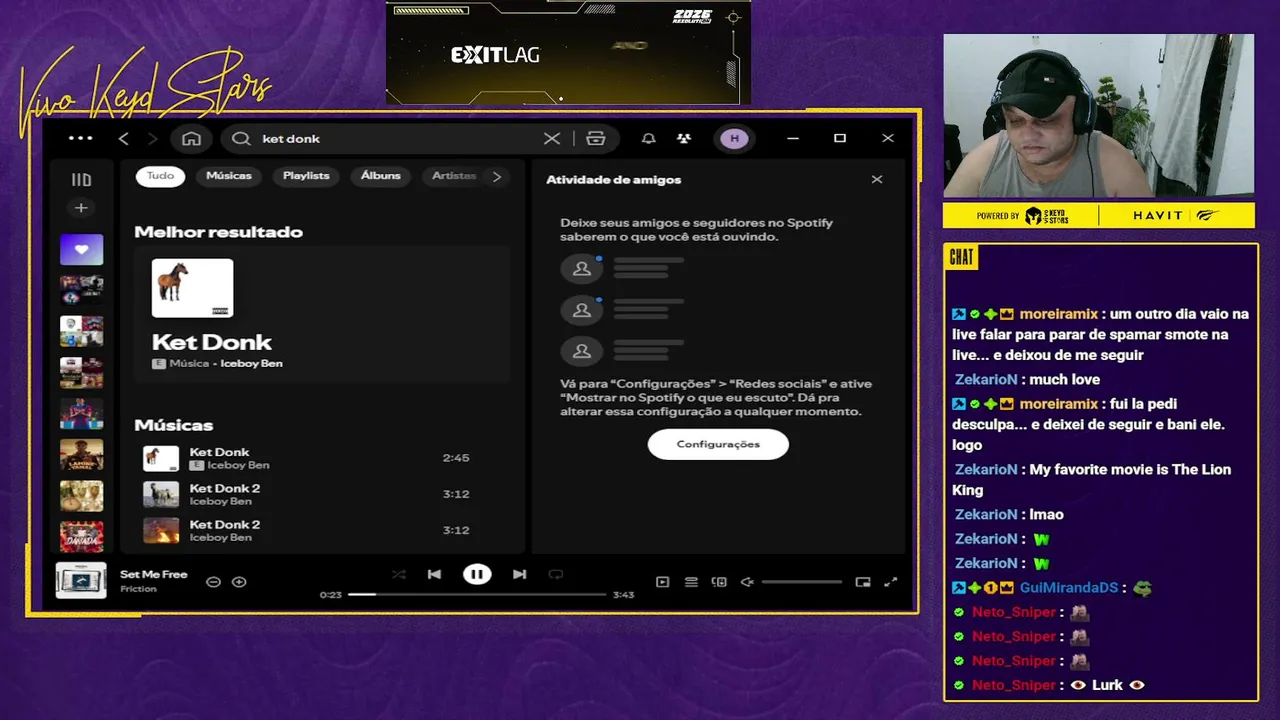Go back to previous Spotify page
The image size is (1280, 720).
(123, 139)
